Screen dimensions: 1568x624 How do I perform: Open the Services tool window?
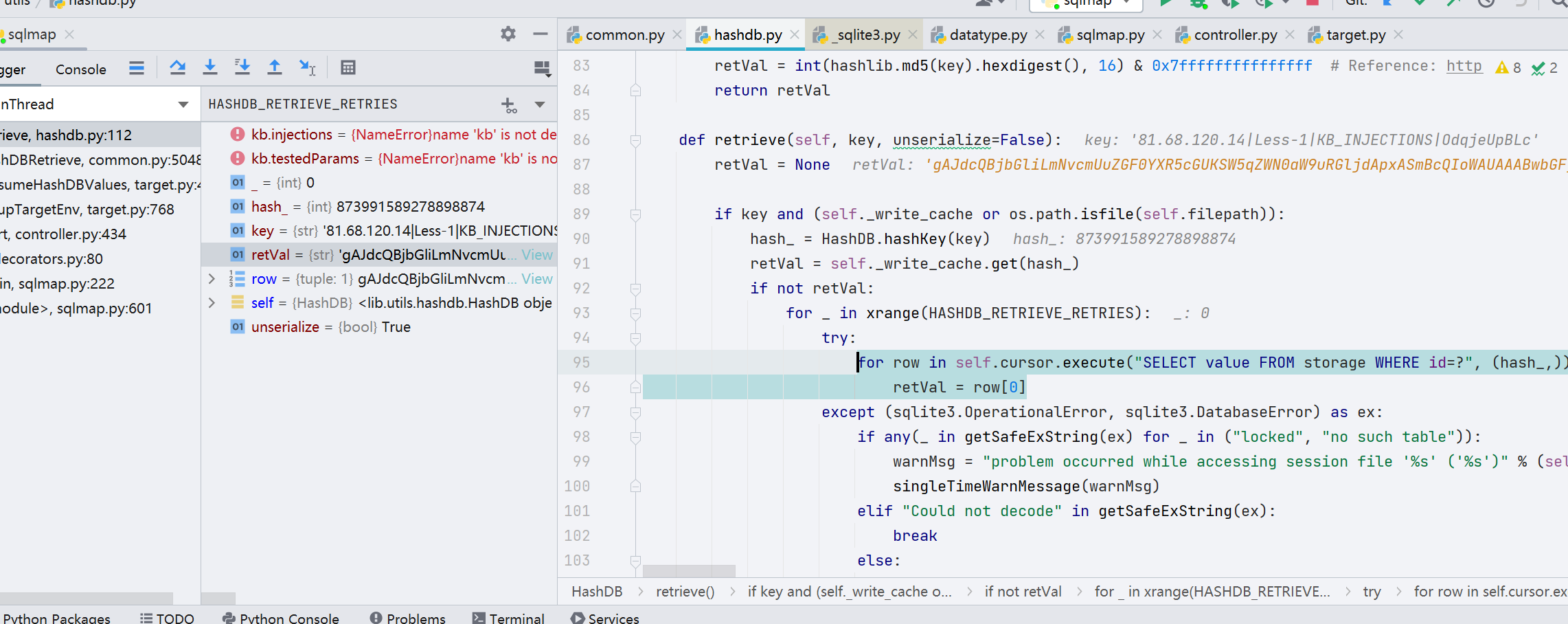[605, 617]
